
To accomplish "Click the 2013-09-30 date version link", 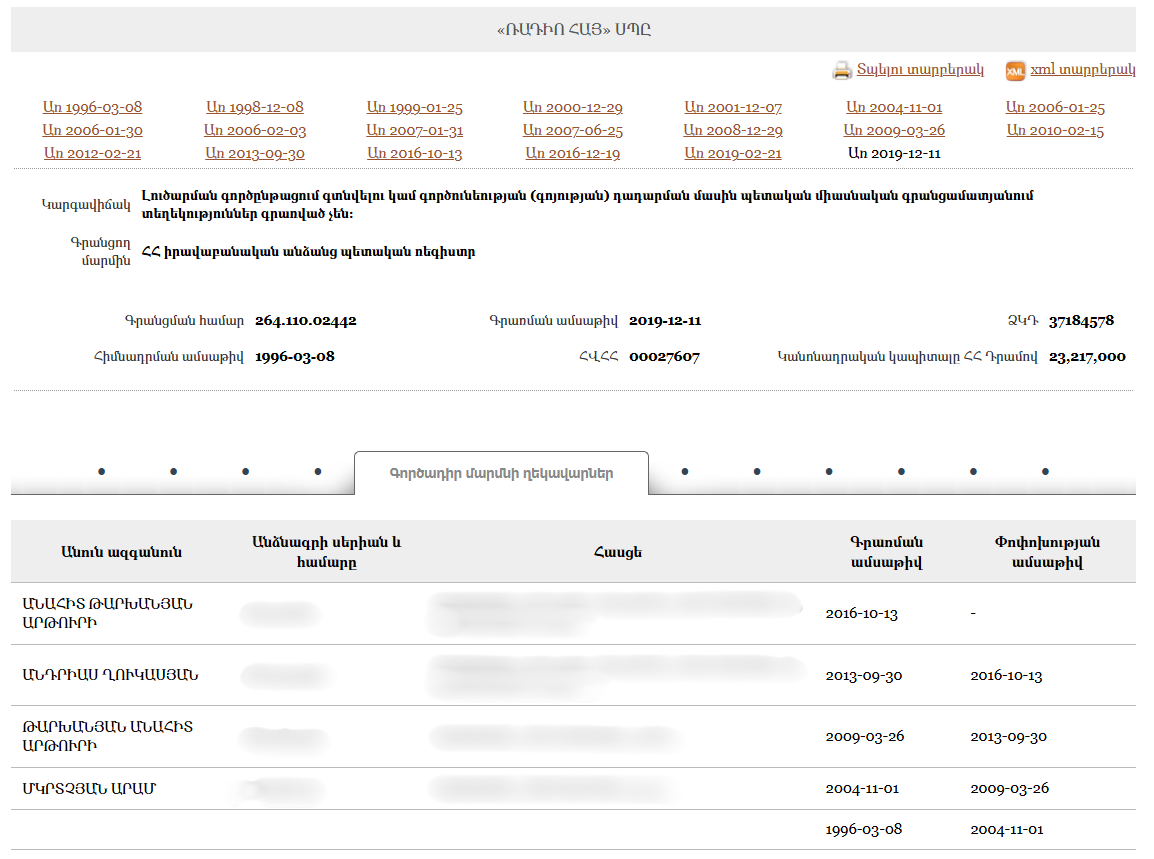I will [x=255, y=154].
